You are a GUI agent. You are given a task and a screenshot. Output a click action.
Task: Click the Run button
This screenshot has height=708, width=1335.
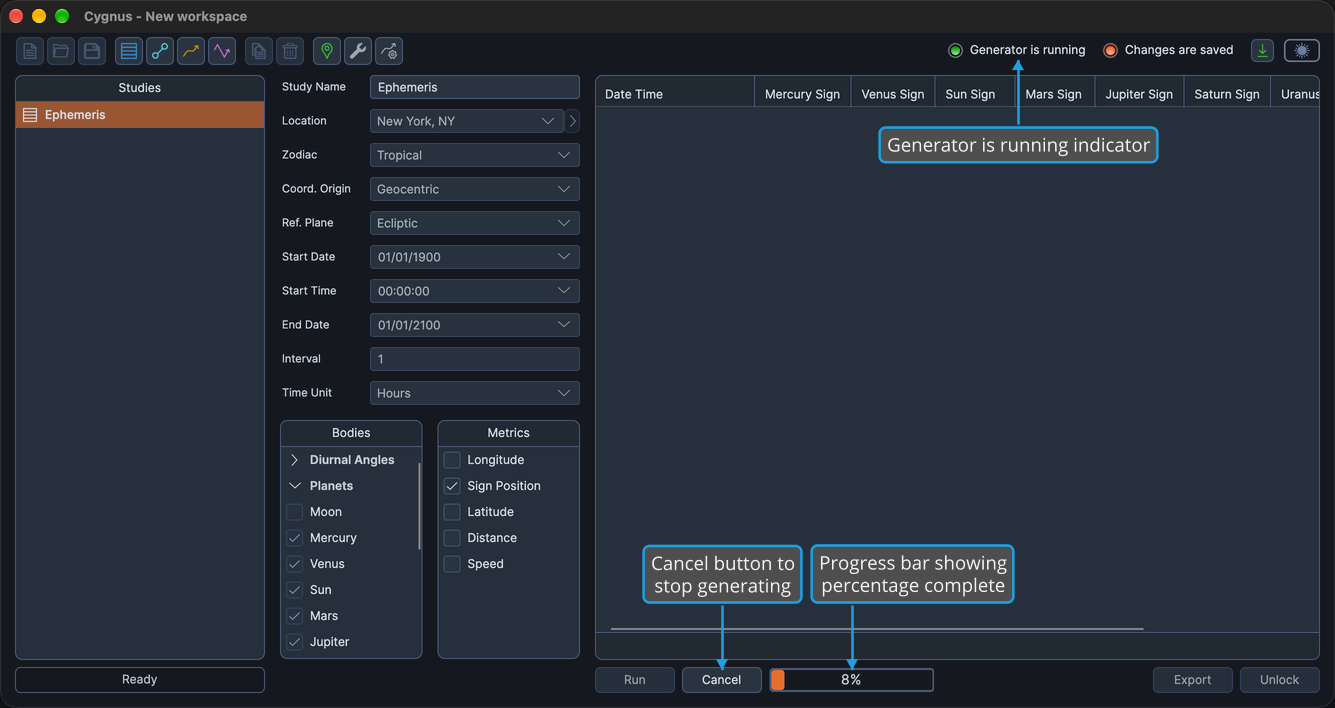pyautogui.click(x=635, y=680)
